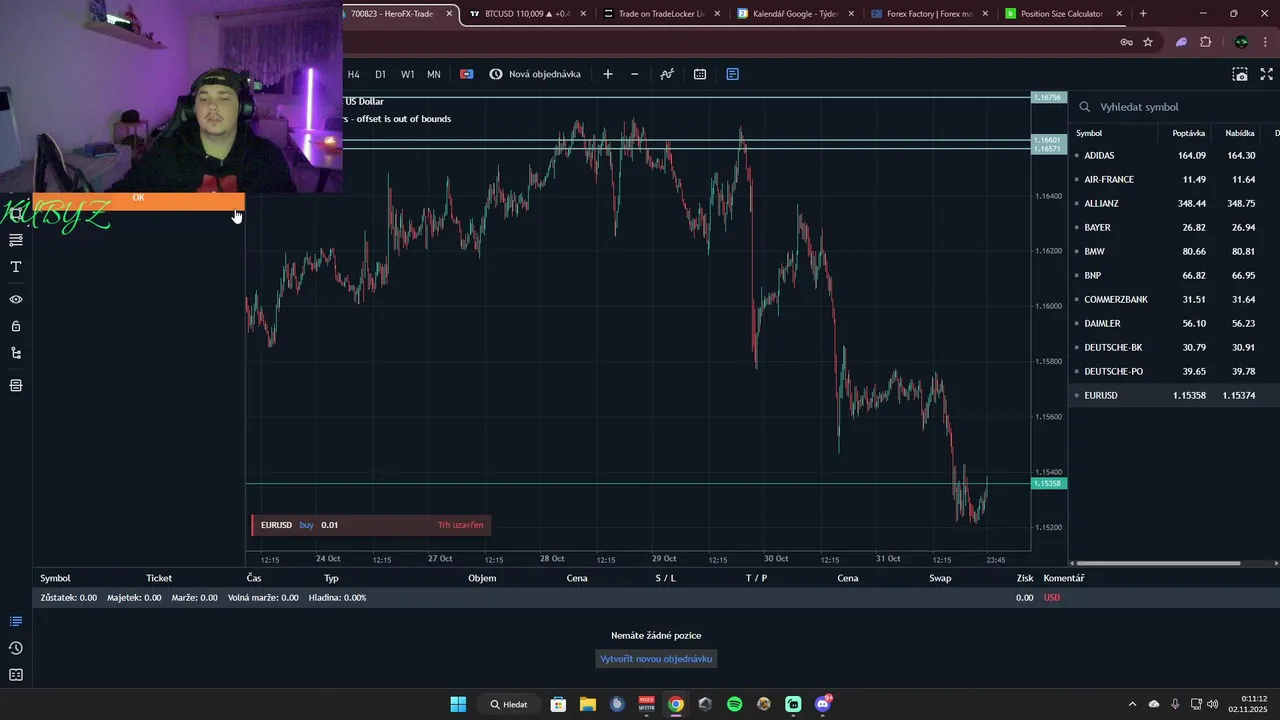Image resolution: width=1280 pixels, height=720 pixels.
Task: Sort positions by Objem column
Action: pos(482,578)
